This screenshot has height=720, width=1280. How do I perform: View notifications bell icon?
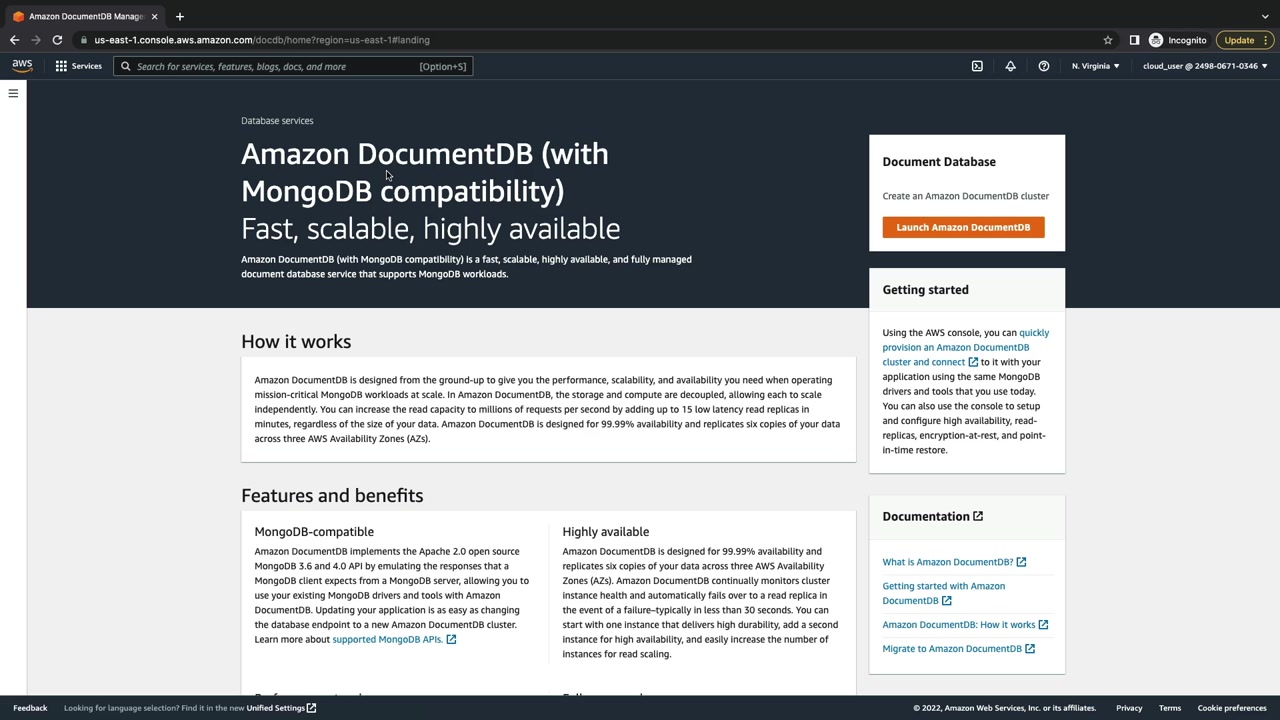tap(1010, 66)
